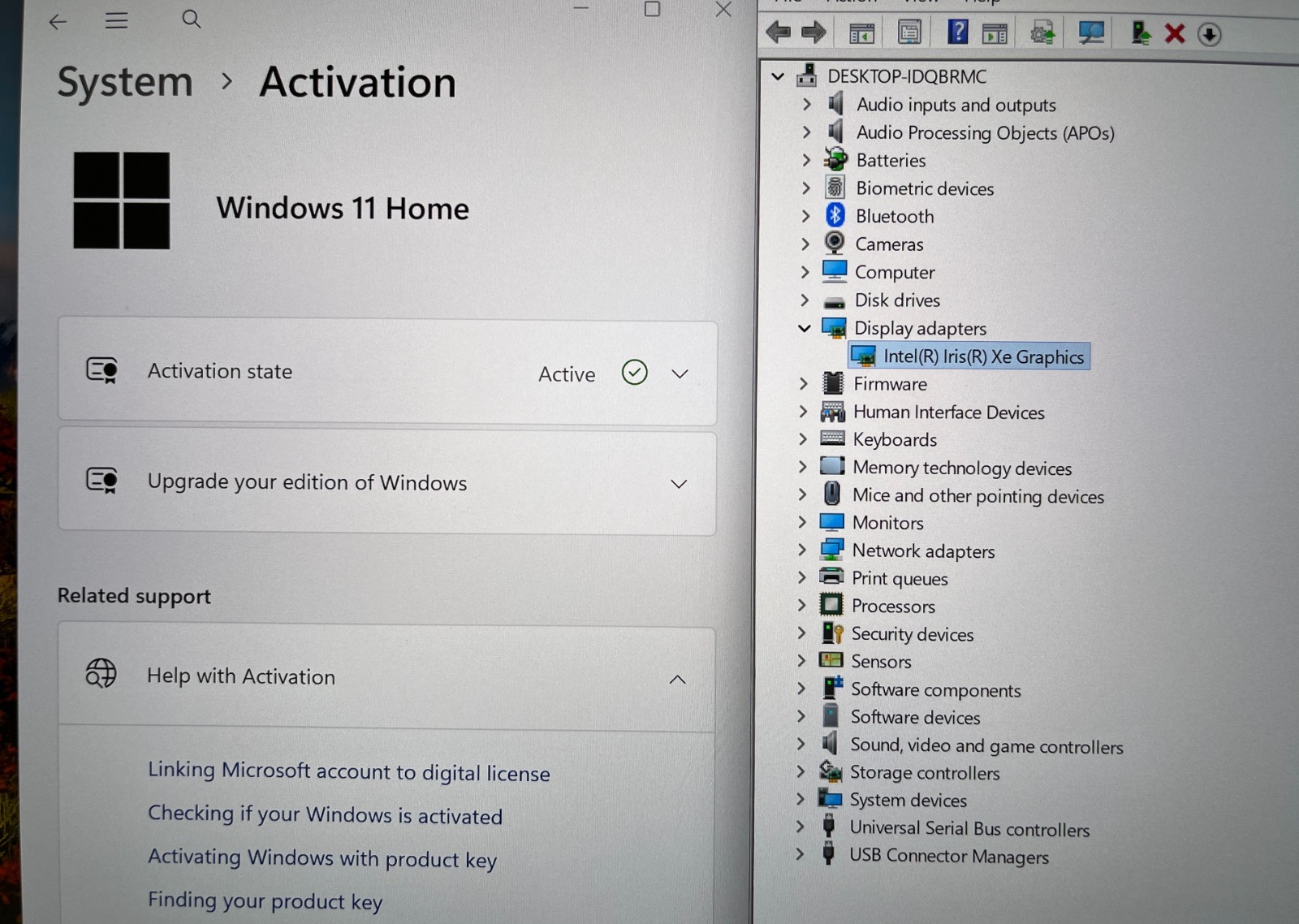Select the Print queues printer icon
Viewport: 1299px width, 924px height.
[831, 576]
